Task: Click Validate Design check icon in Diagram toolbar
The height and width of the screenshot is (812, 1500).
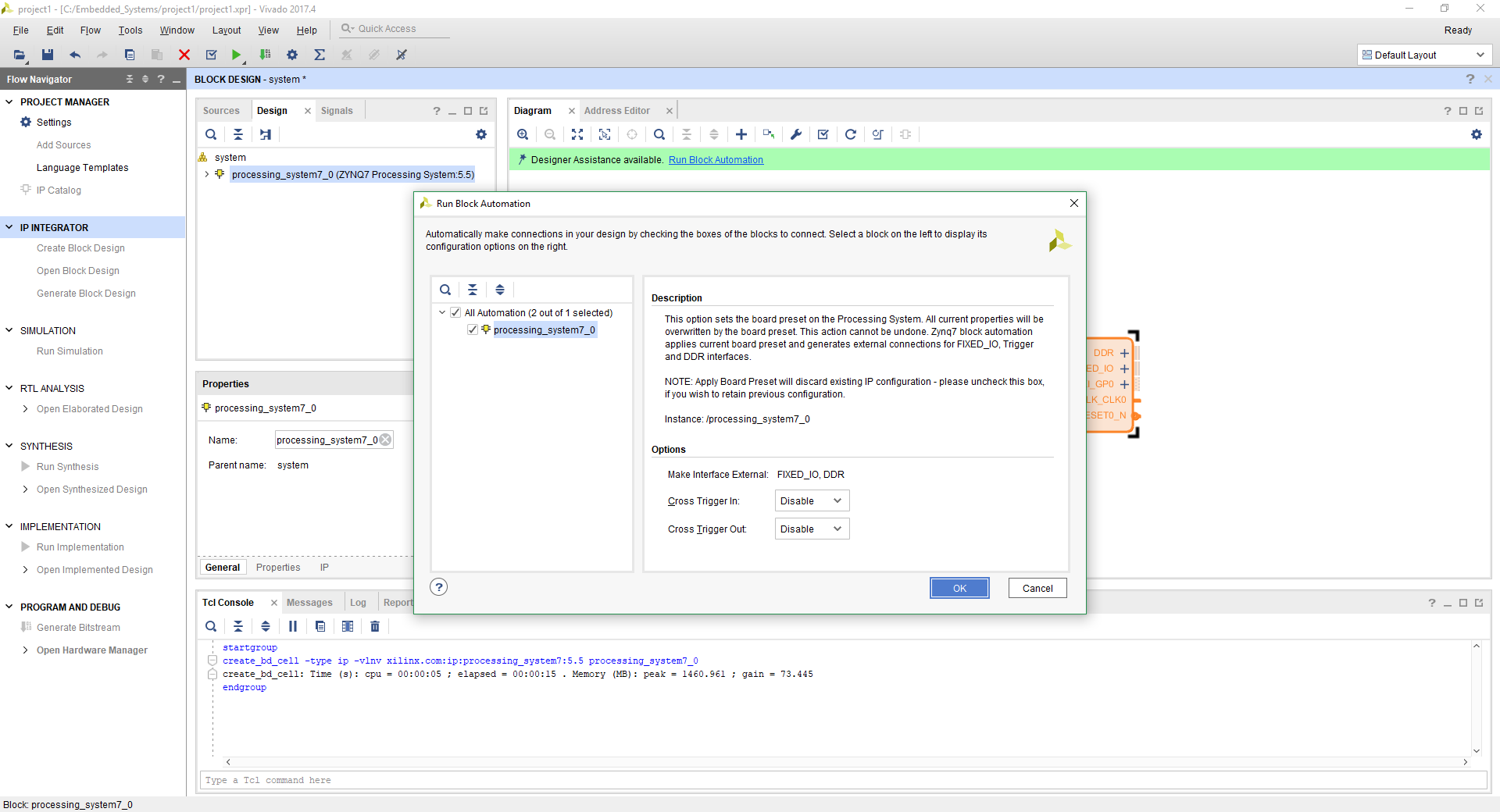Action: [x=823, y=134]
